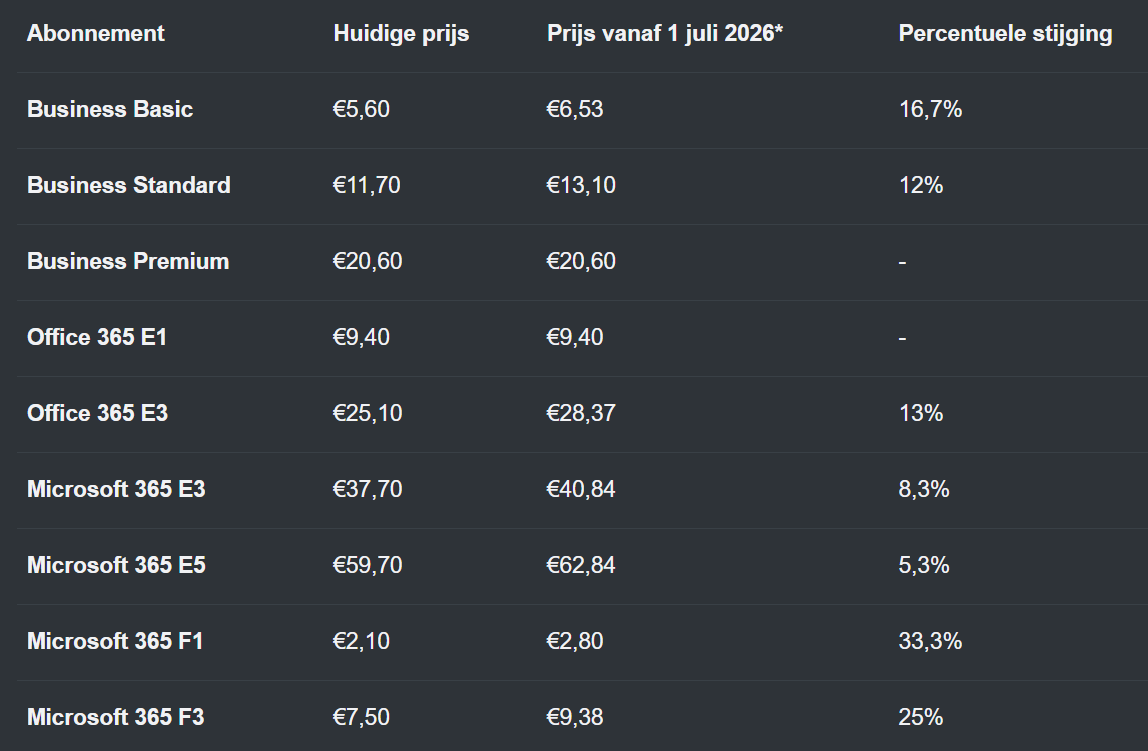
Task: Click the Abonnement column header
Action: [96, 33]
